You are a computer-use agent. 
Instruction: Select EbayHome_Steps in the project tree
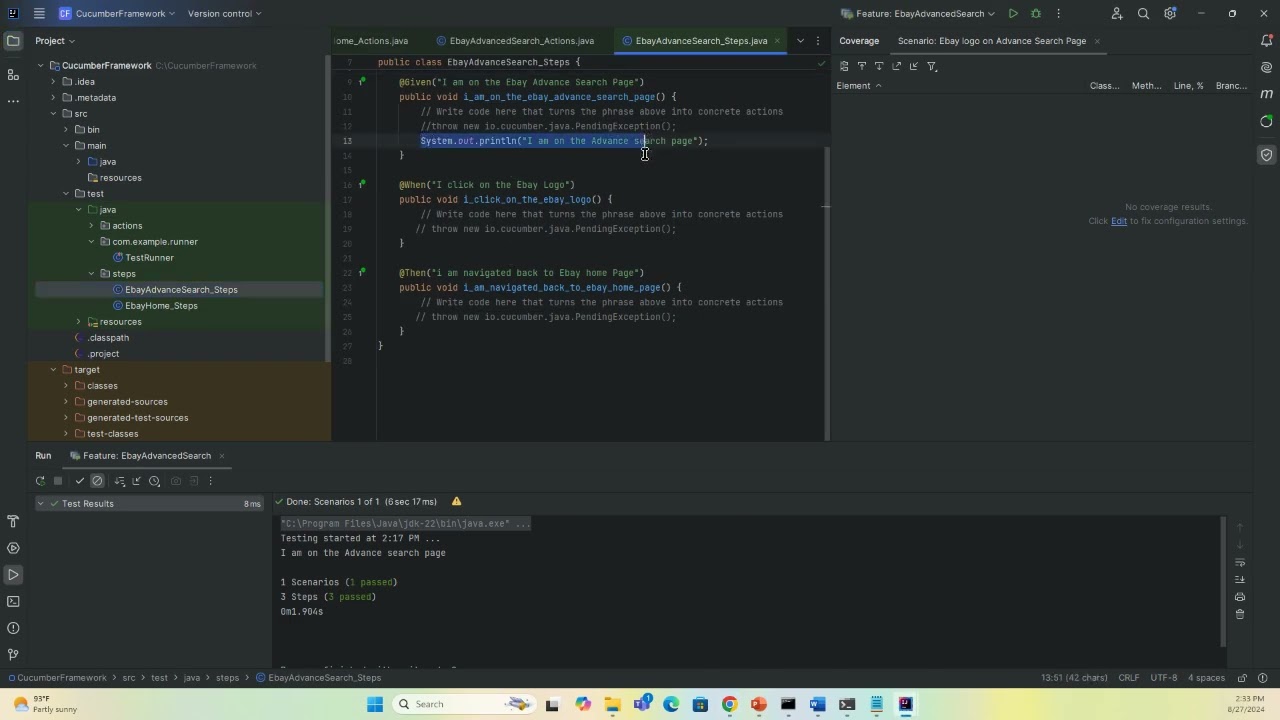tap(155, 306)
